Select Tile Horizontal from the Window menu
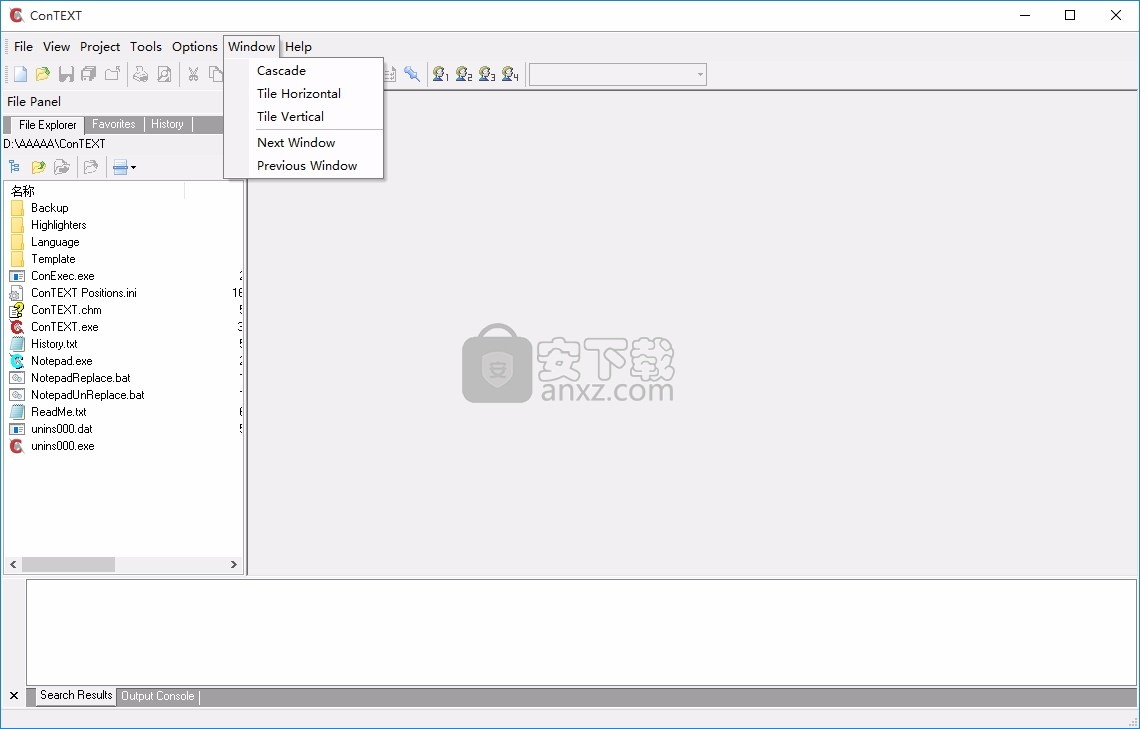 298,93
